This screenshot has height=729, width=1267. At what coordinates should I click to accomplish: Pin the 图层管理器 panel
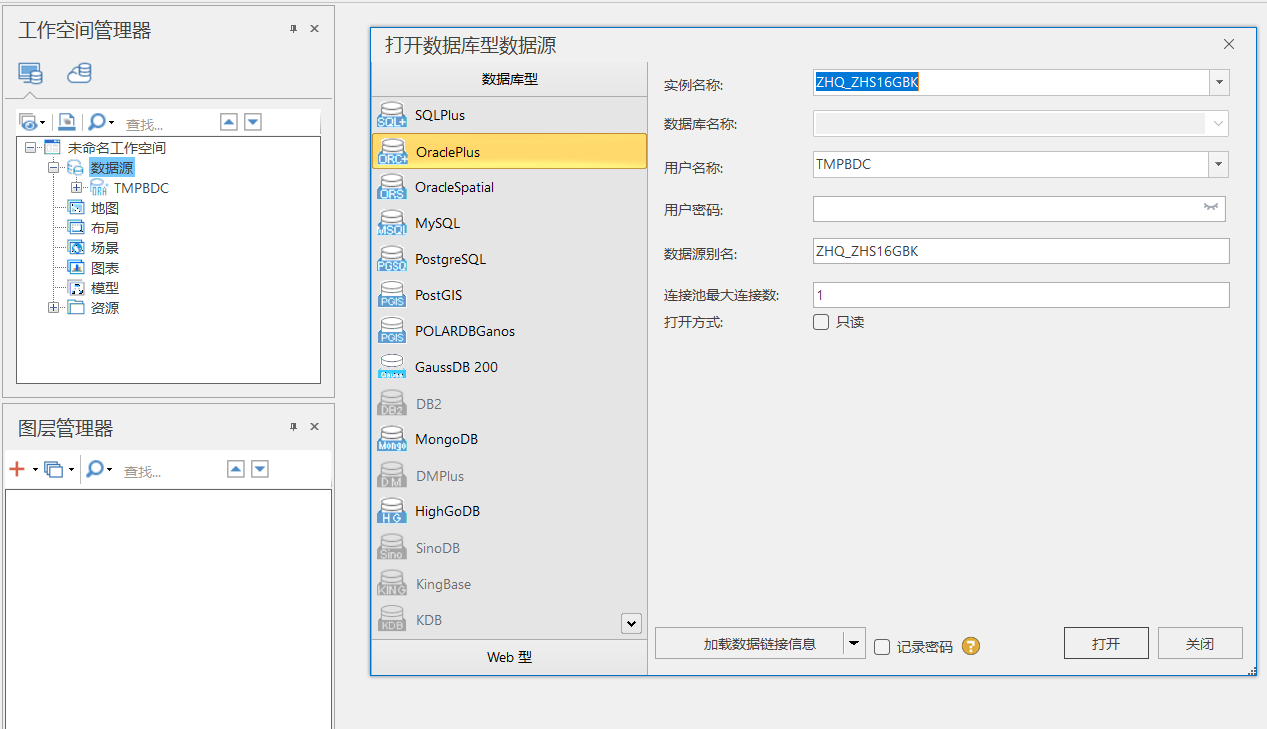(293, 427)
